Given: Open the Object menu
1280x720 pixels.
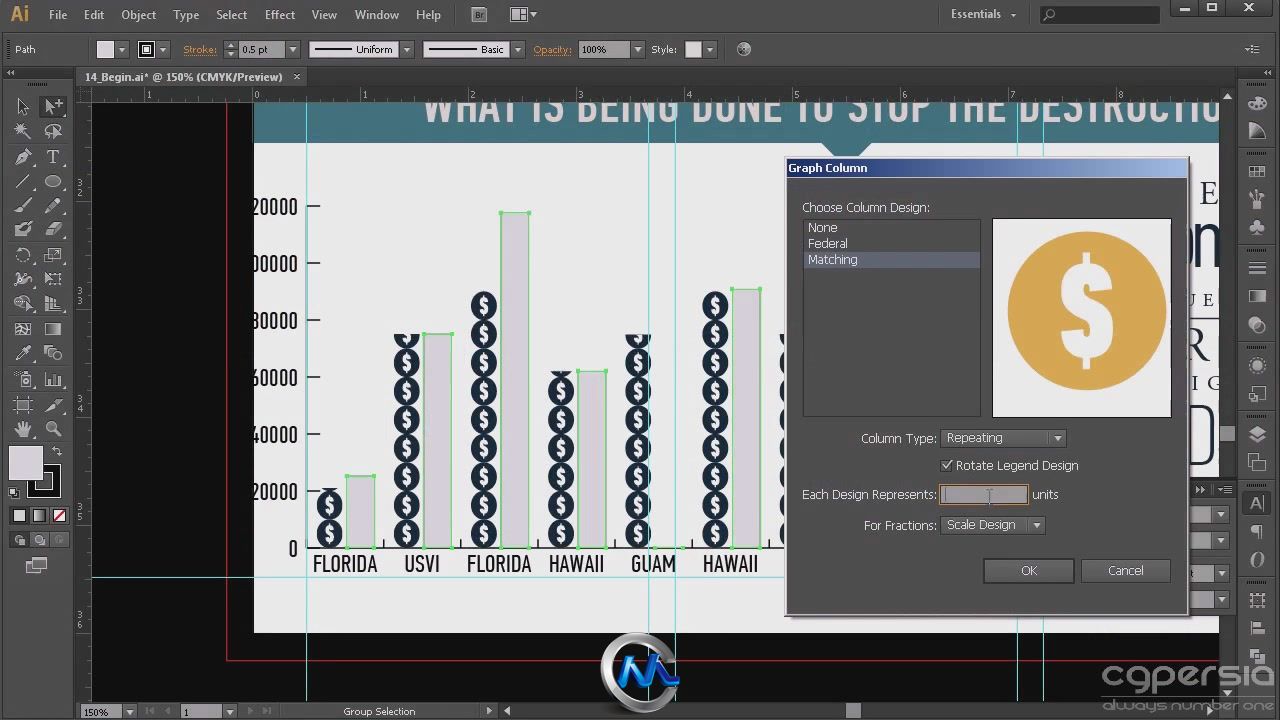Looking at the screenshot, I should point(139,15).
